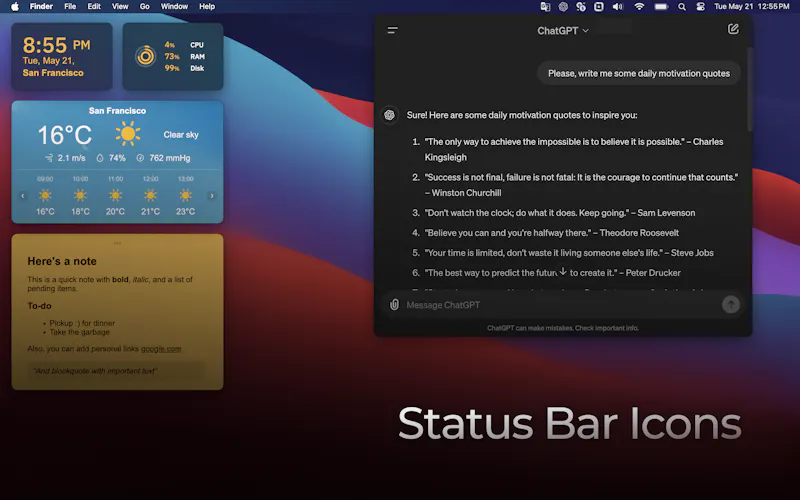This screenshot has height=500, width=800.
Task: Show earlier forecast hours with left chevron
Action: 22,196
